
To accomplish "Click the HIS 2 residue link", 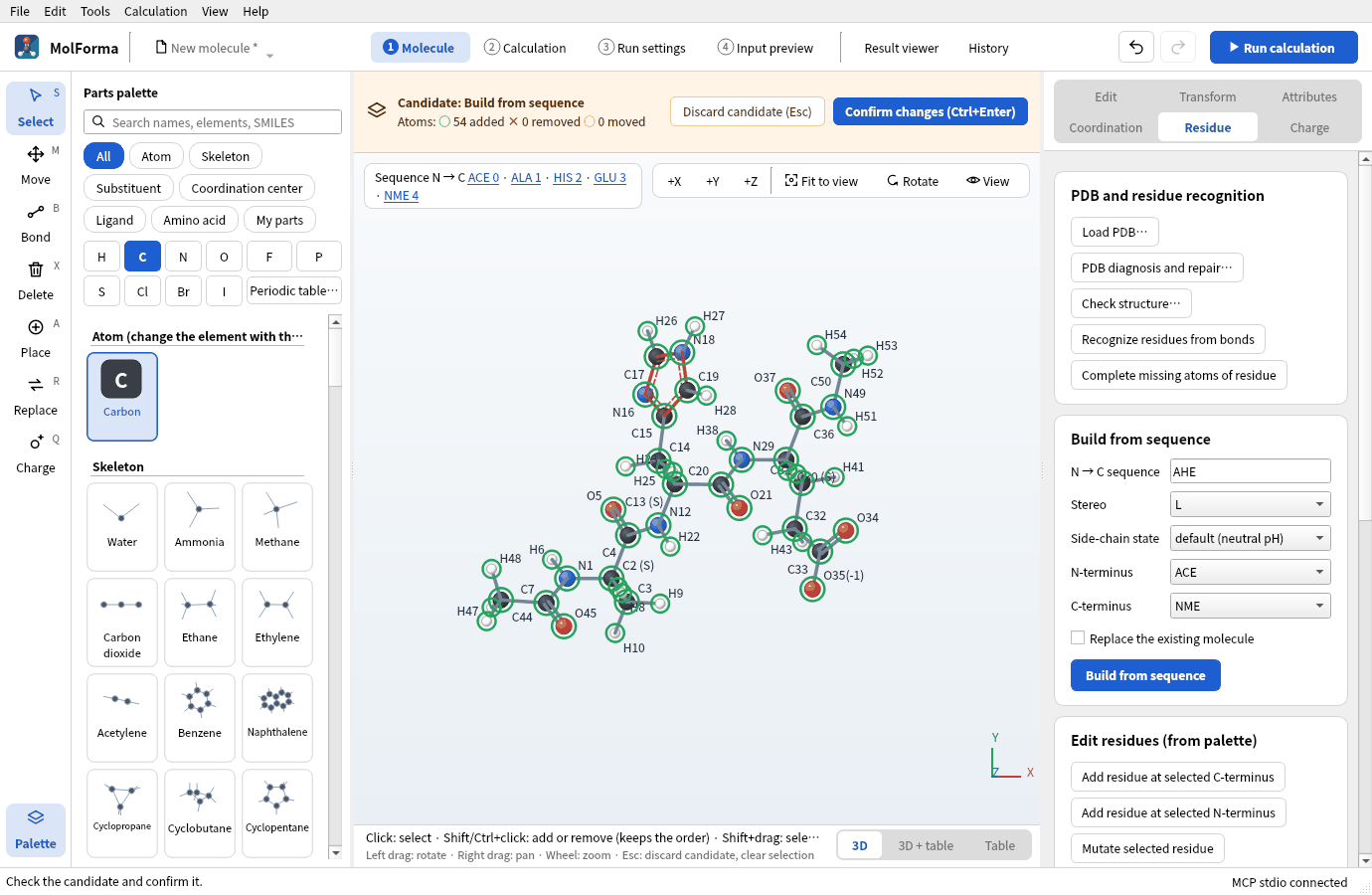I will pyautogui.click(x=568, y=177).
